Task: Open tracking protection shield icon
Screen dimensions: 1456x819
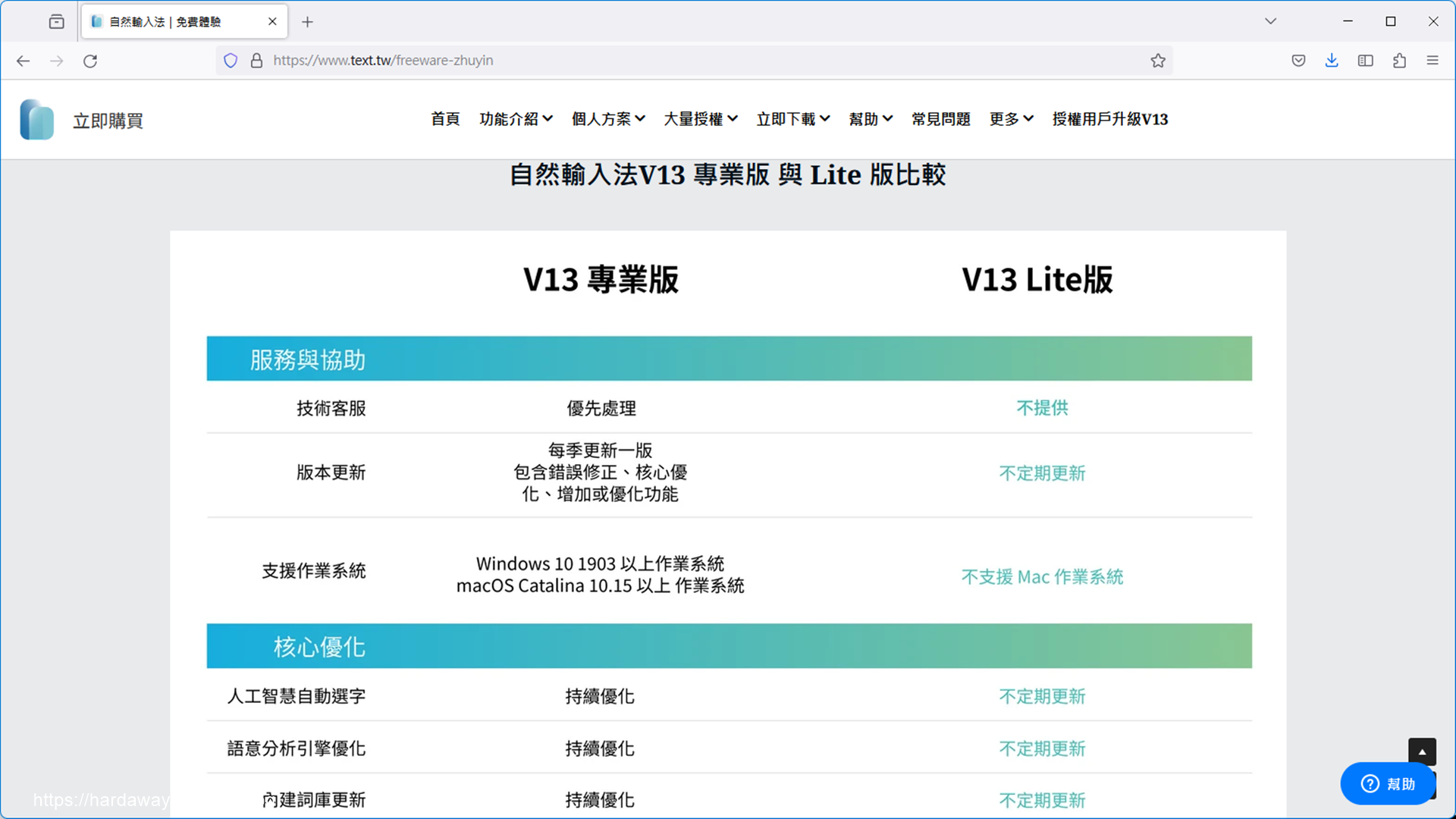Action: [x=231, y=61]
